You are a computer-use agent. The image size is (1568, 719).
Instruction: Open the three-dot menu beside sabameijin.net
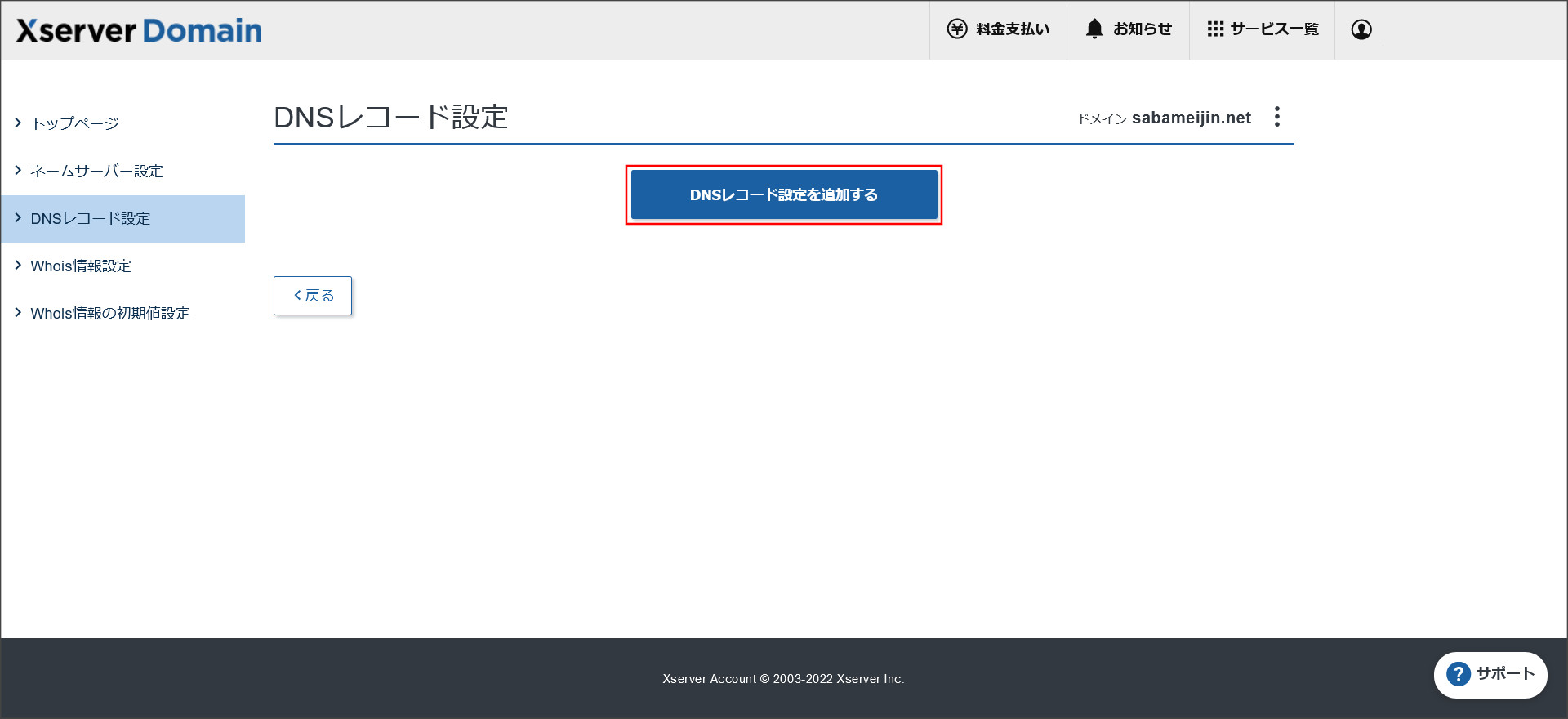(x=1277, y=117)
